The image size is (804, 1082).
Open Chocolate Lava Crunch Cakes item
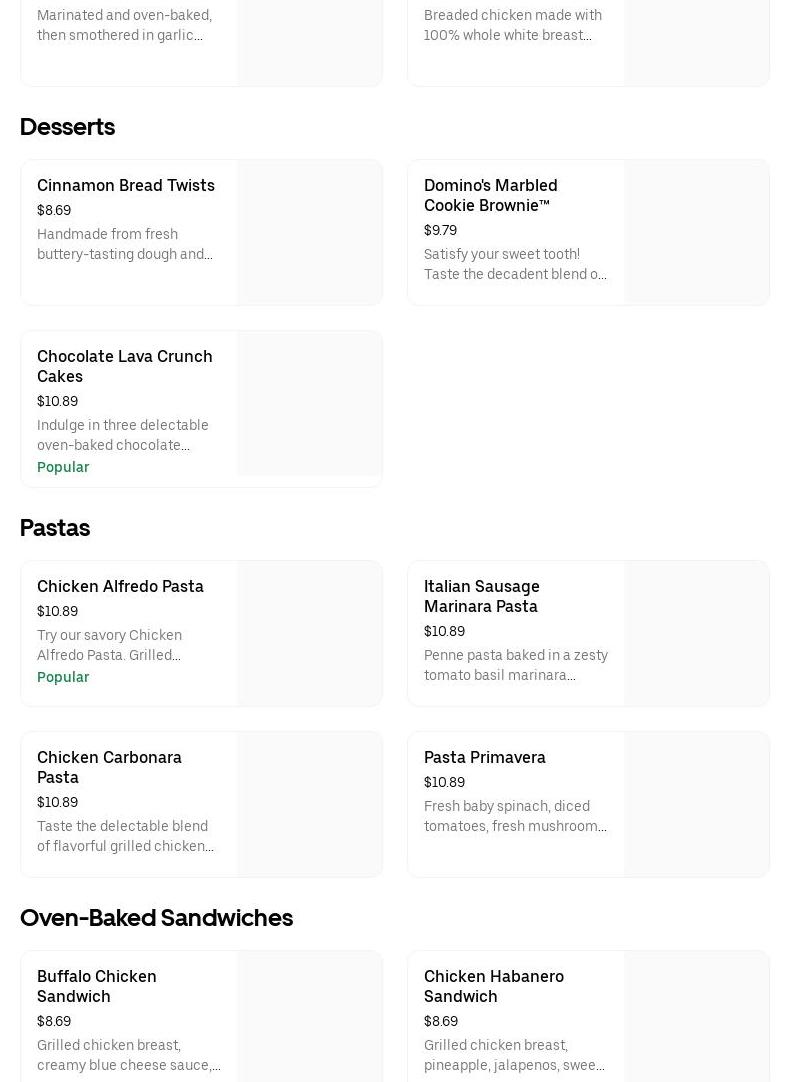pos(125,366)
